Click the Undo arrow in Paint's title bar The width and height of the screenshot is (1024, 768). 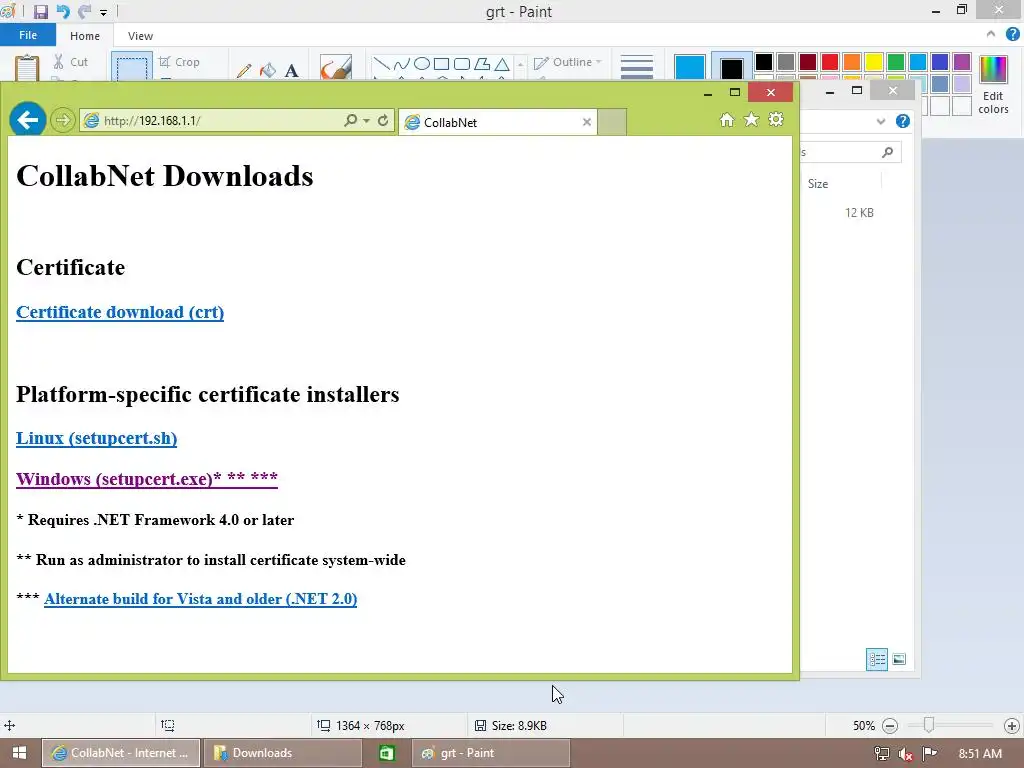pos(63,11)
